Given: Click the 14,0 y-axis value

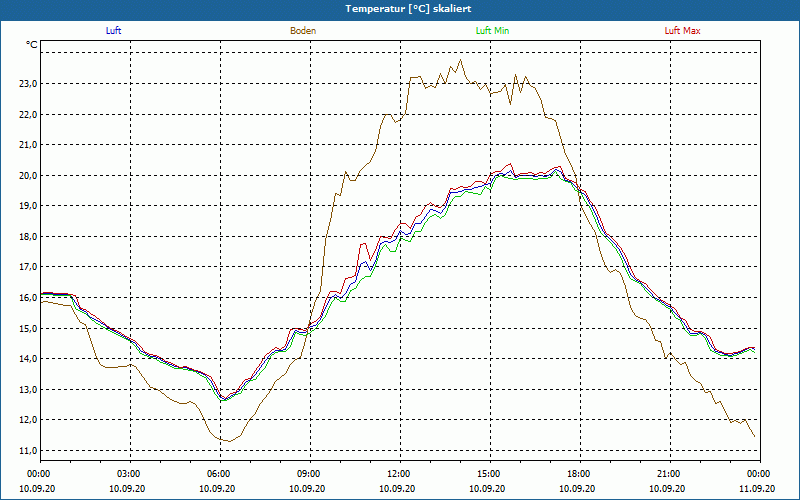Looking at the screenshot, I should (x=28, y=359).
